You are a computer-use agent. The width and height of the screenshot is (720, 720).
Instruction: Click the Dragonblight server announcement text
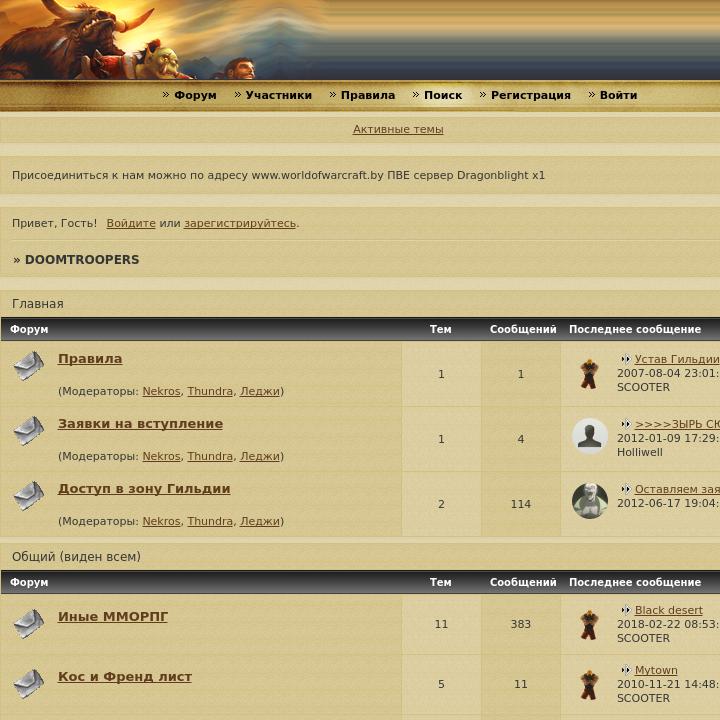pos(278,175)
